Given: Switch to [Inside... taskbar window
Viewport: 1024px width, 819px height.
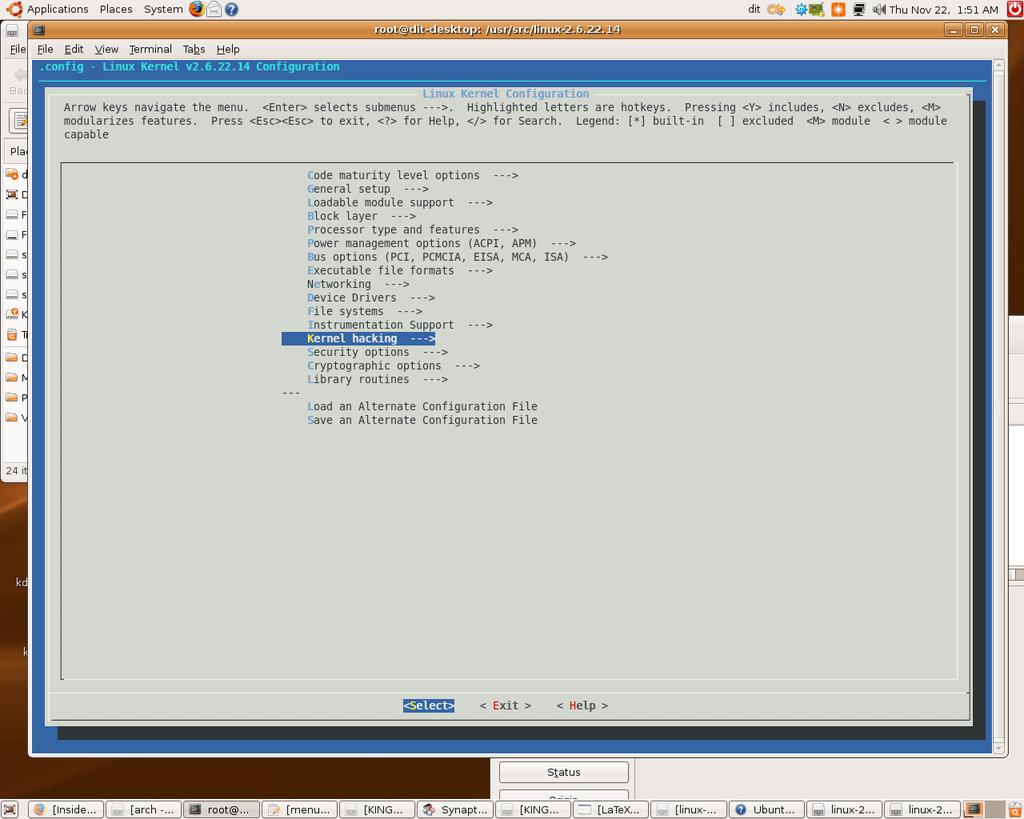Looking at the screenshot, I should coord(66,809).
